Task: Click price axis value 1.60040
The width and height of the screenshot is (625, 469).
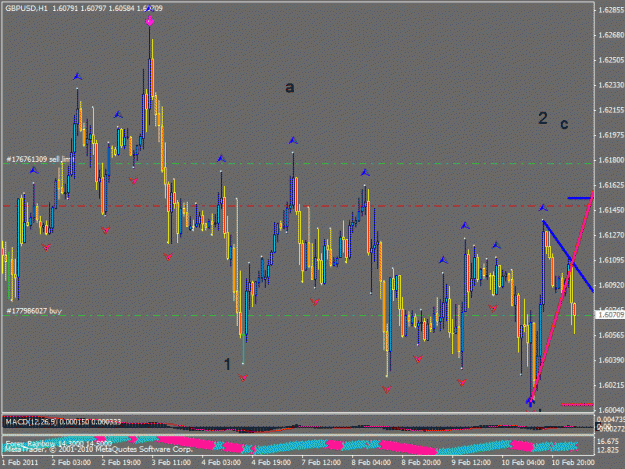Action: [x=611, y=410]
